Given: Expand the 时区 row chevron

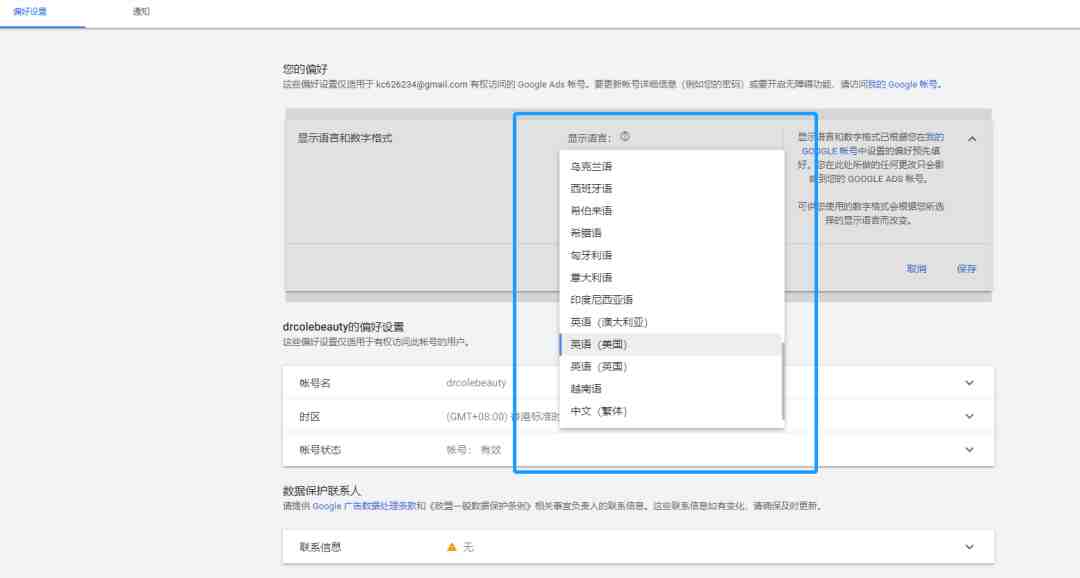Looking at the screenshot, I should (969, 417).
